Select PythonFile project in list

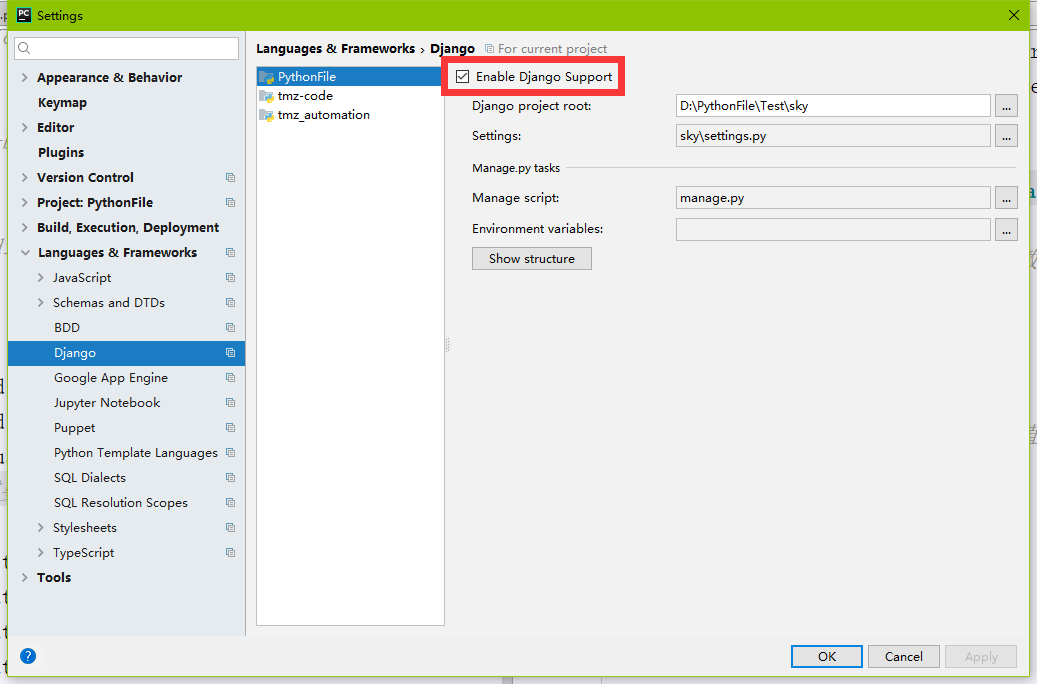tap(350, 77)
